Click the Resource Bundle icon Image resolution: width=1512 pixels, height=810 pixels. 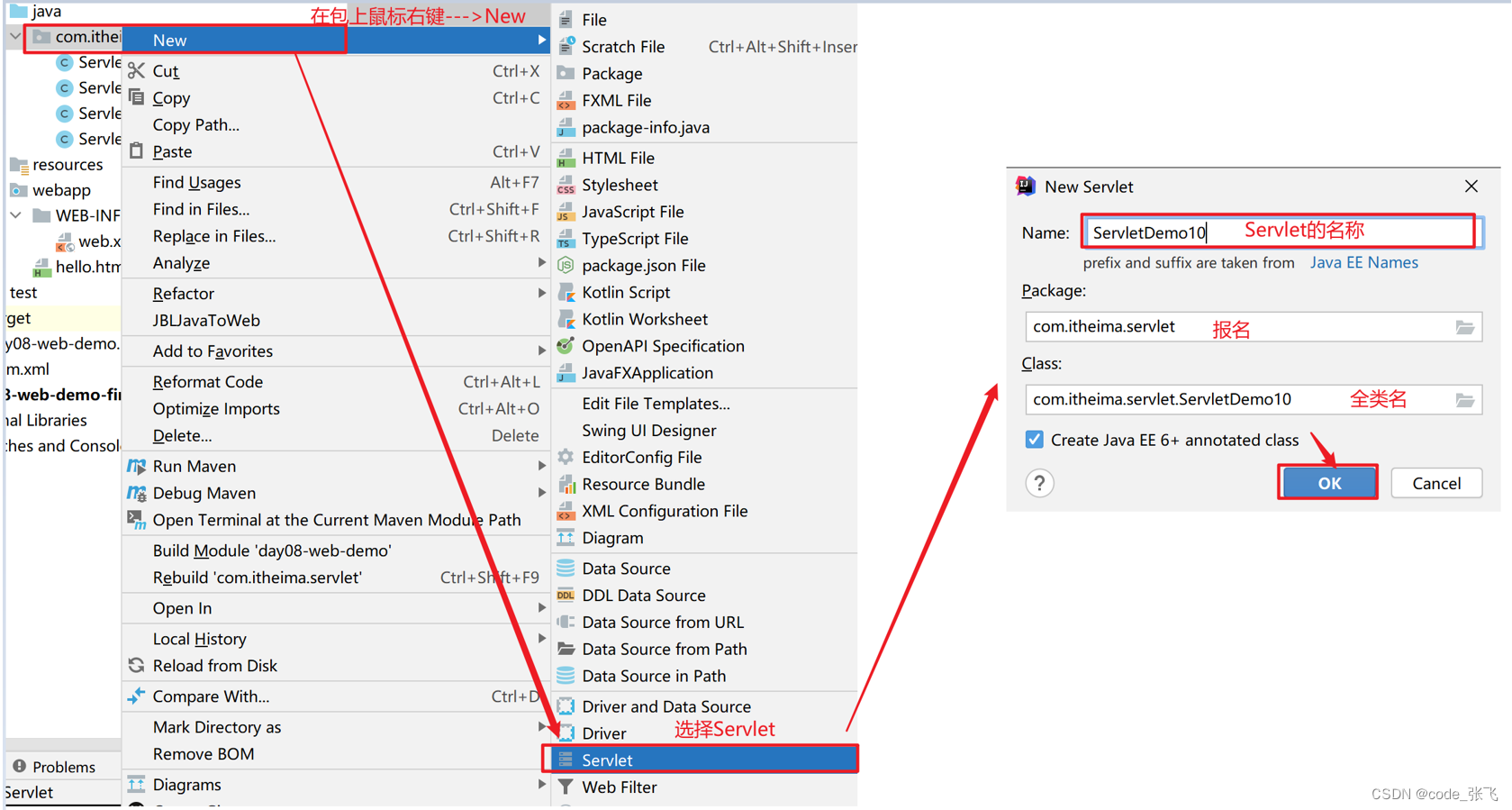pyautogui.click(x=566, y=484)
